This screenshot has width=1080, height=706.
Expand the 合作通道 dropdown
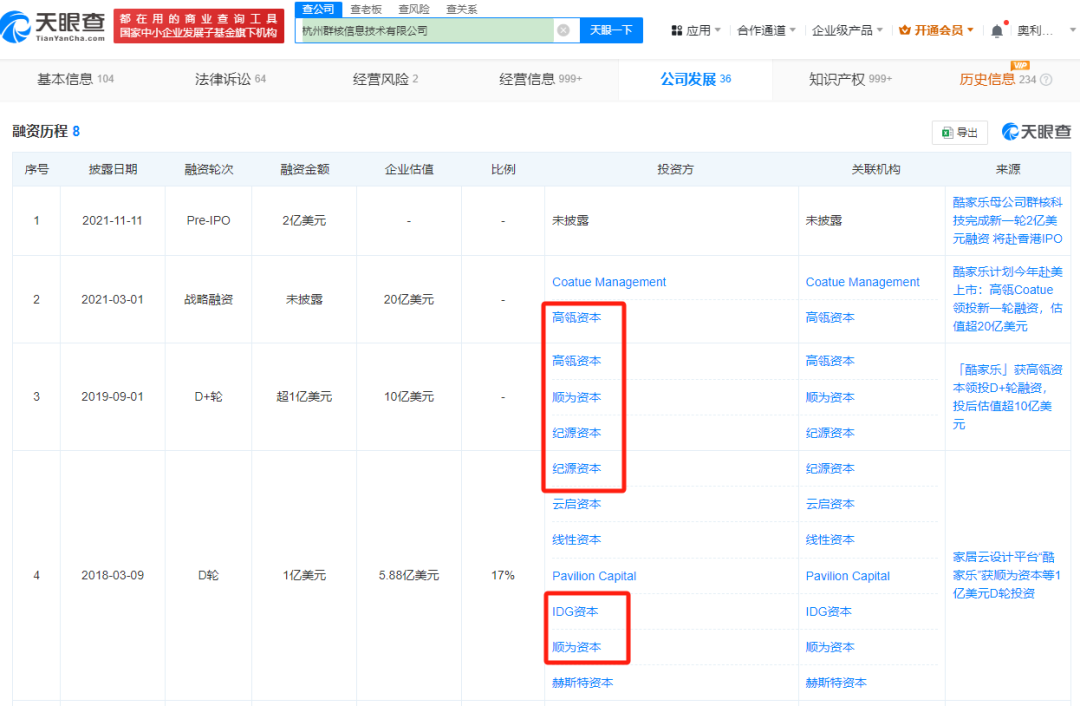tap(766, 30)
